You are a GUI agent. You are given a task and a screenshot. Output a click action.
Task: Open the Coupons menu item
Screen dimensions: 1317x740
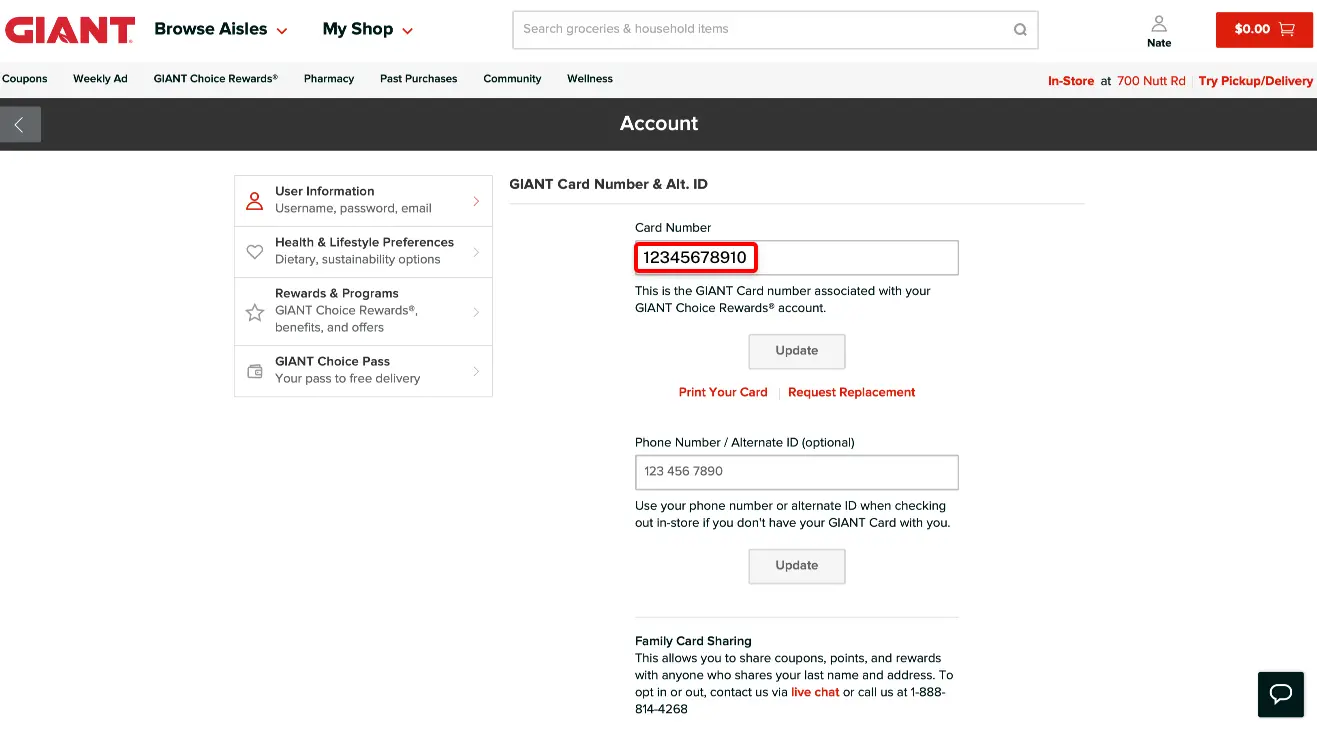coord(25,79)
